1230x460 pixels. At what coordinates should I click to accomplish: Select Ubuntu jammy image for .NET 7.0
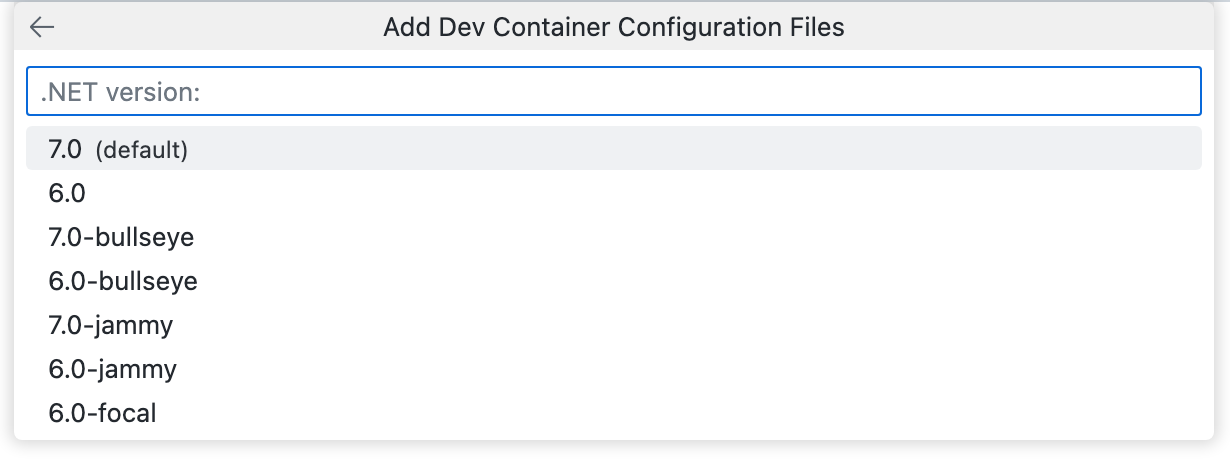[x=110, y=325]
